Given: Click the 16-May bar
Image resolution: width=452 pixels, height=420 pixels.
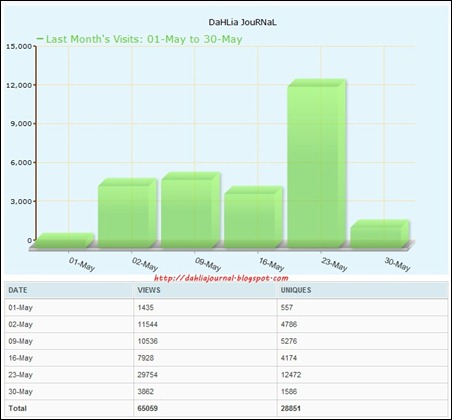Looking at the screenshot, I should [x=253, y=217].
